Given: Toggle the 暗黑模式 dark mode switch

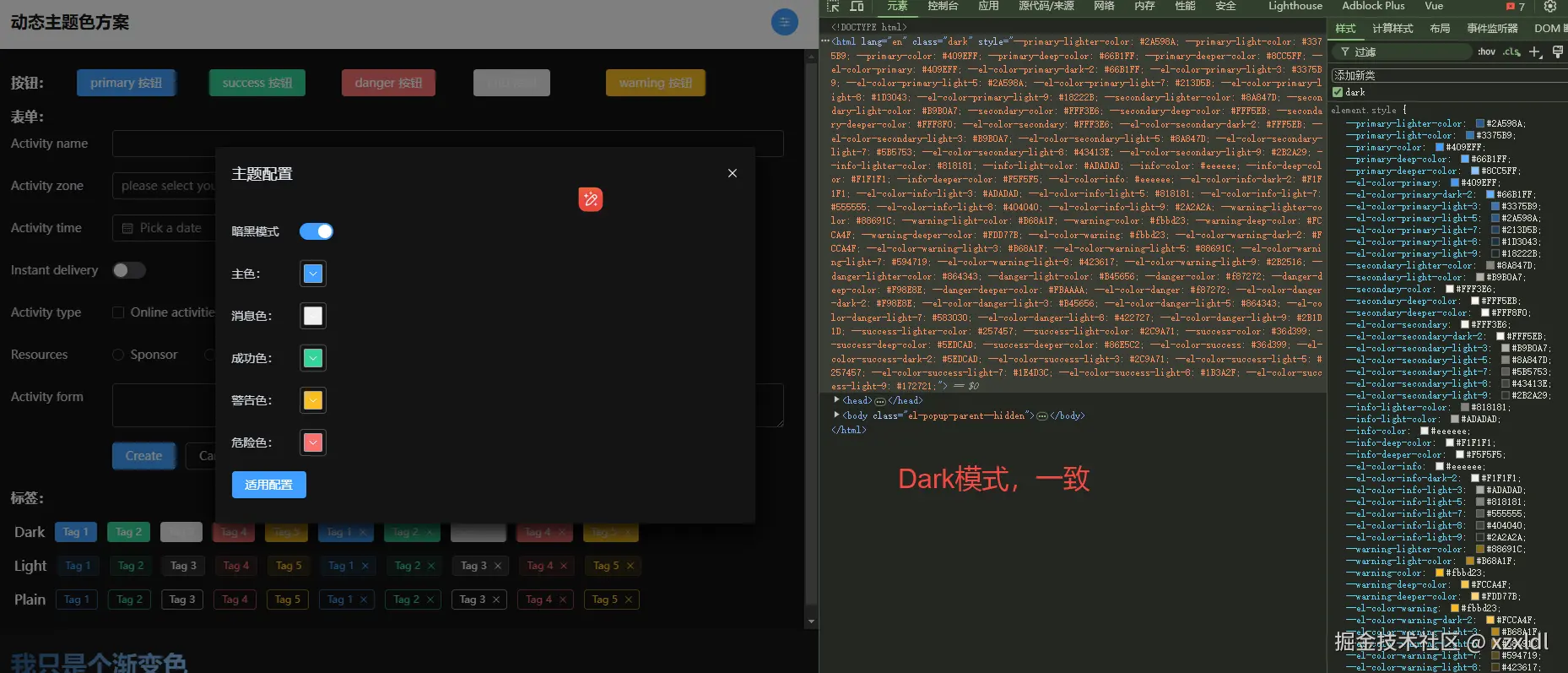Looking at the screenshot, I should pyautogui.click(x=316, y=231).
